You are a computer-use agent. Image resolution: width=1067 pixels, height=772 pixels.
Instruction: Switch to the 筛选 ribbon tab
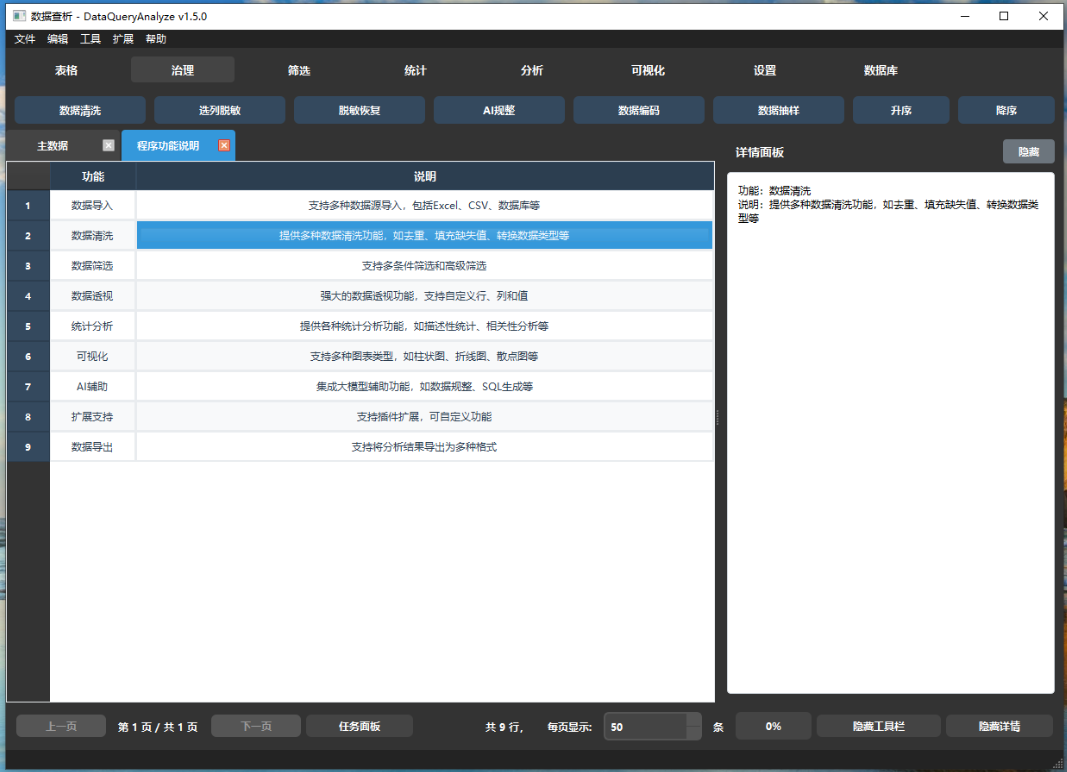tap(299, 70)
